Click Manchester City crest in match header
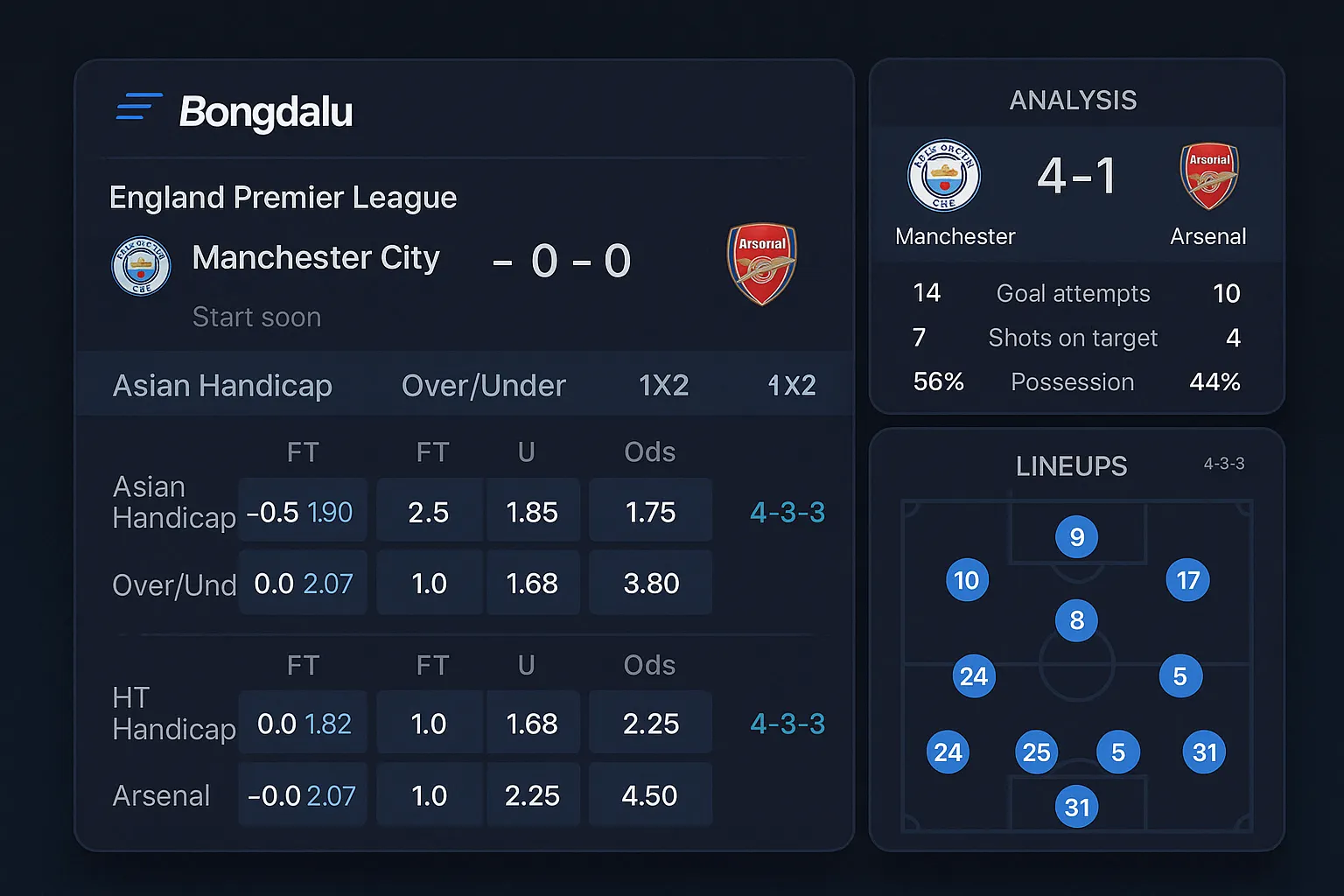 click(x=141, y=266)
